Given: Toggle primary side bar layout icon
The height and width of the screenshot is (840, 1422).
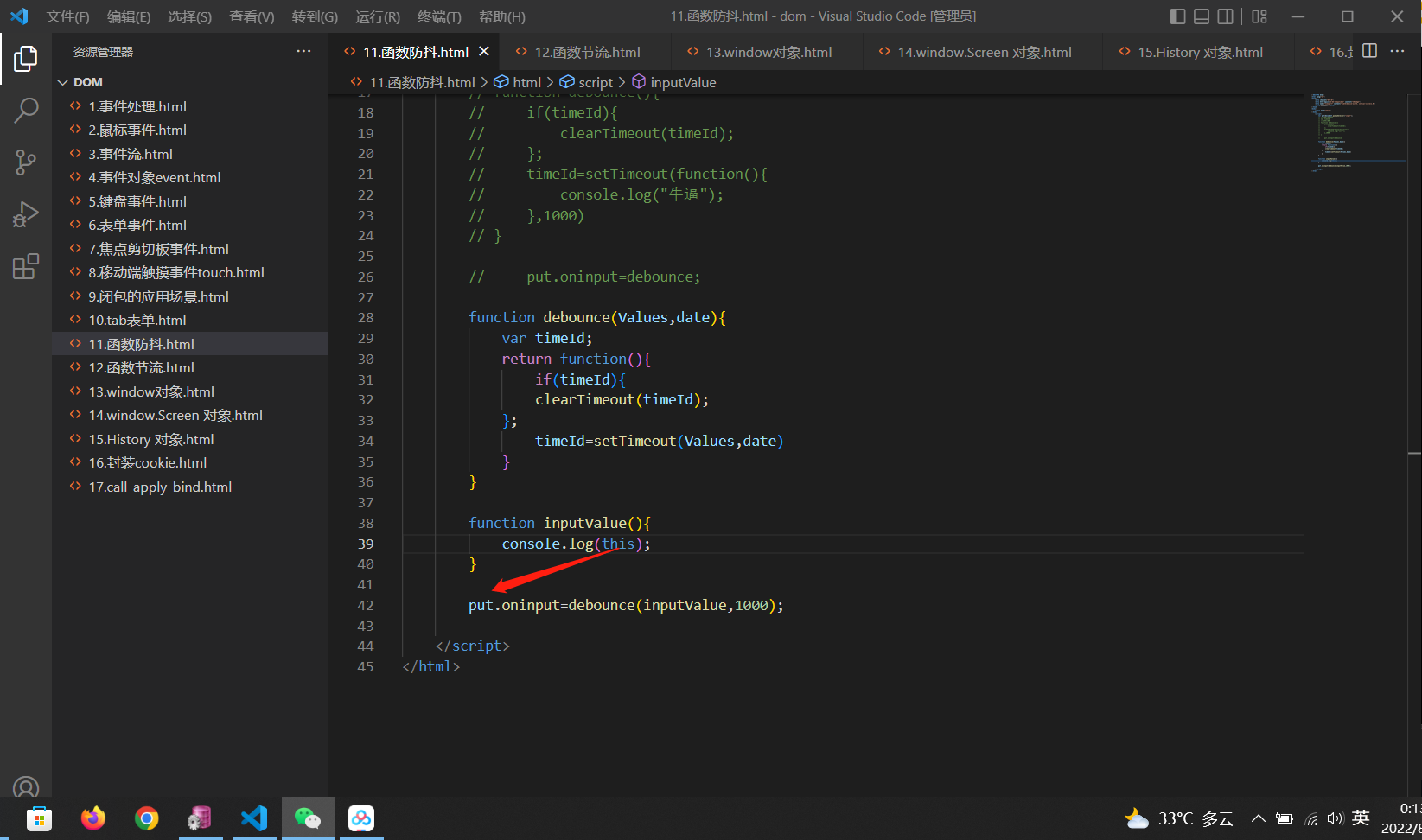Looking at the screenshot, I should coord(1177,16).
